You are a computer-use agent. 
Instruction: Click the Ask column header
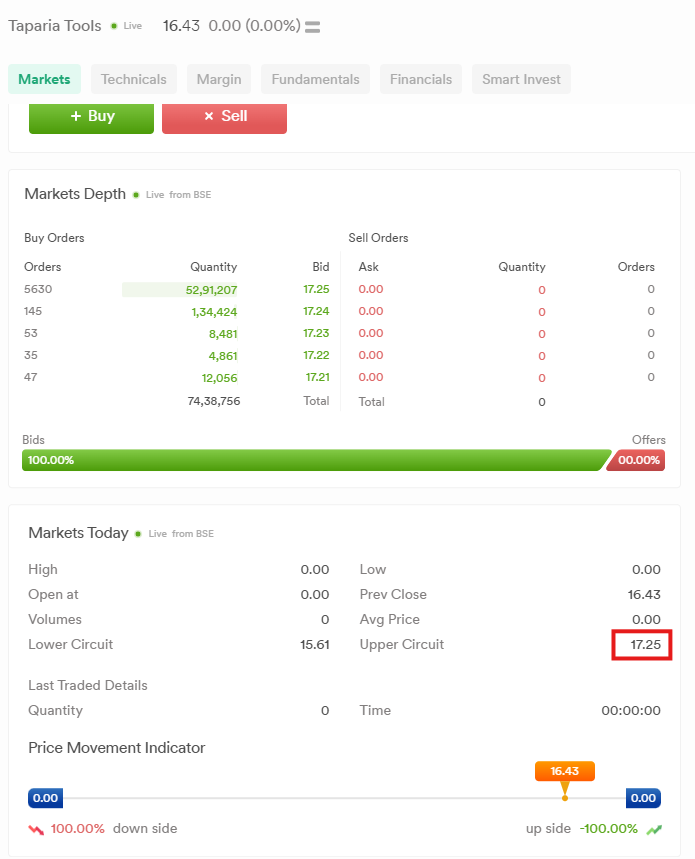[369, 267]
